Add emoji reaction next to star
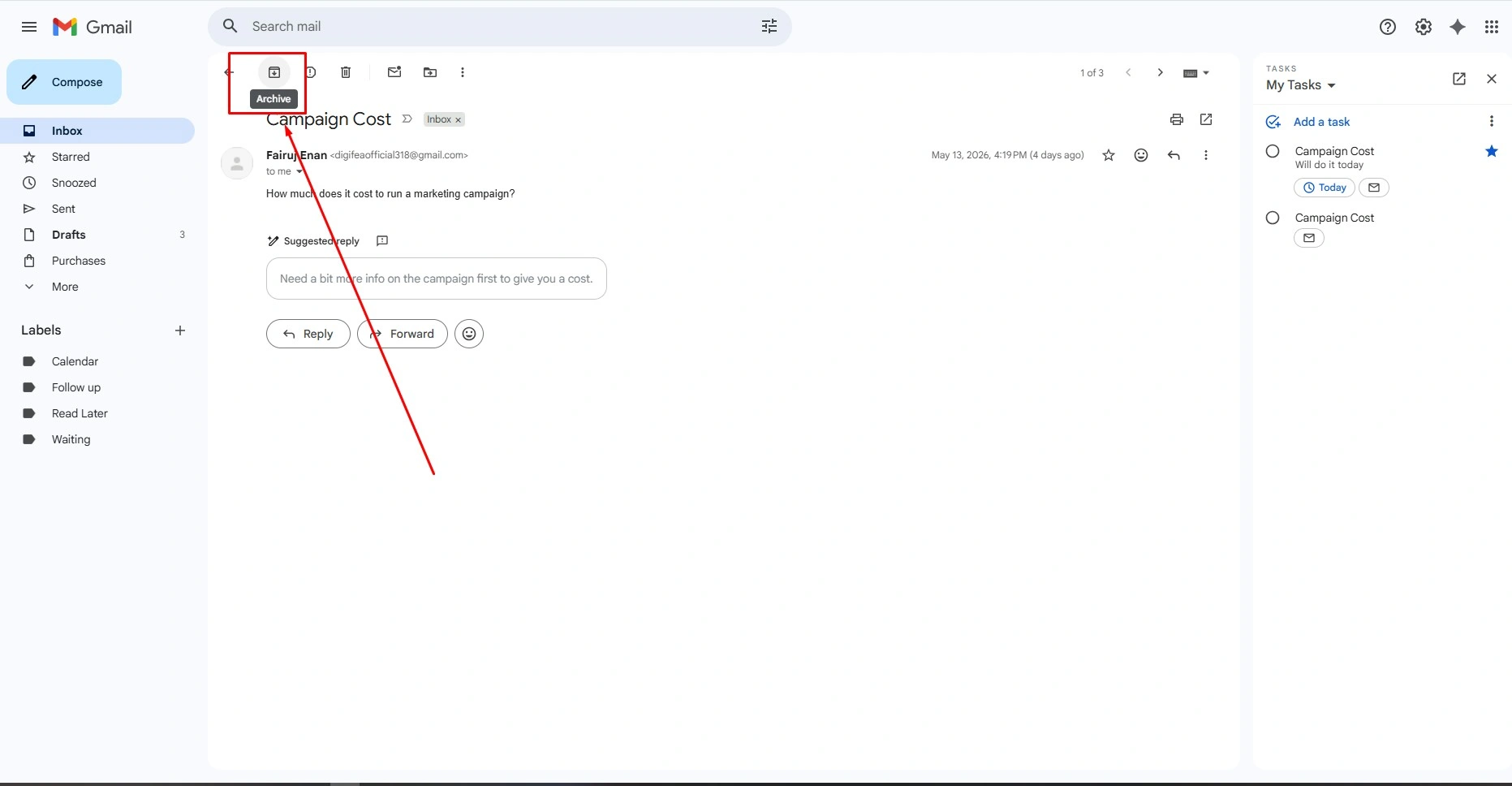 pyautogui.click(x=1141, y=155)
